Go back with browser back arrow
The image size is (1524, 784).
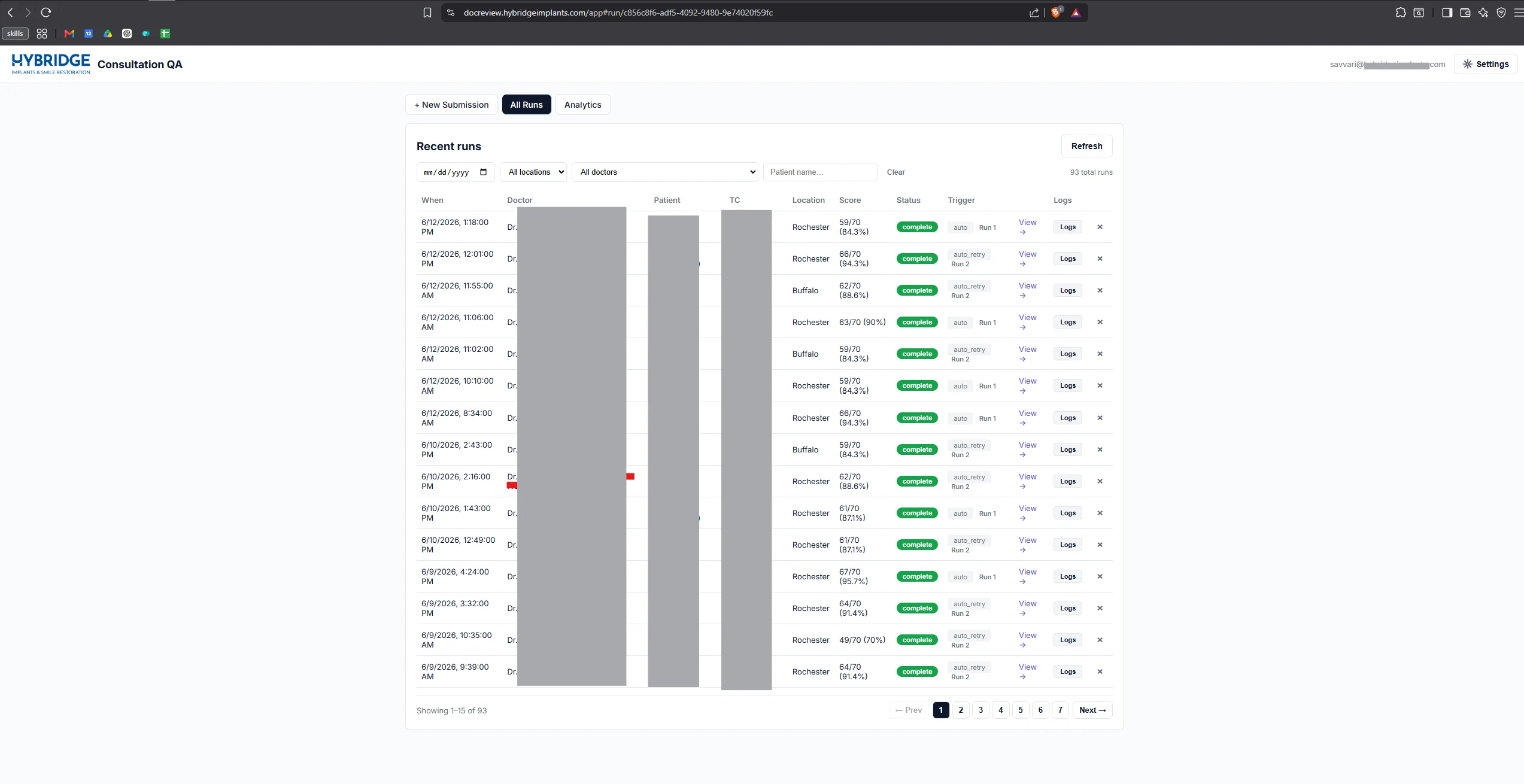point(10,13)
